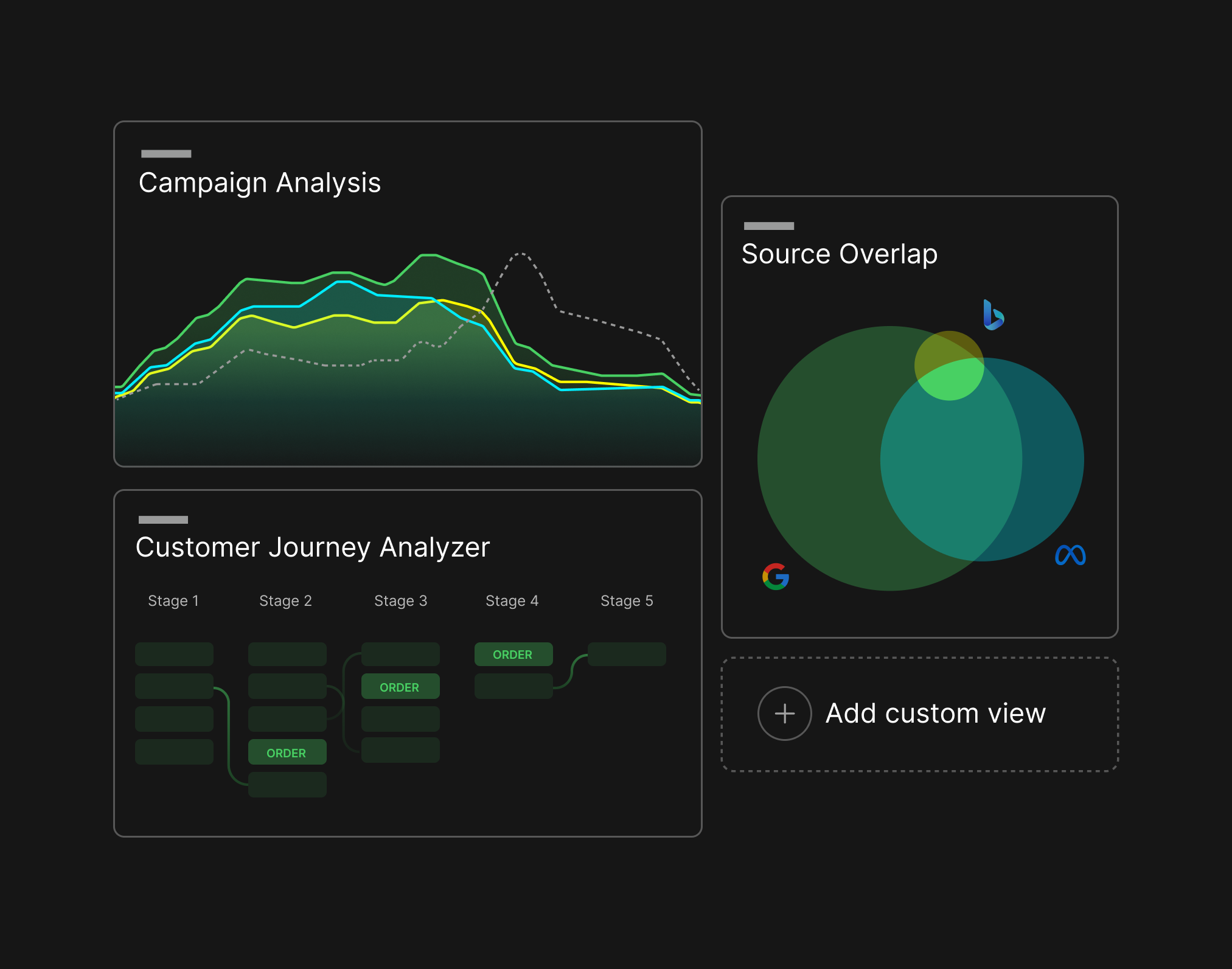
Task: Open the Source Overlap panel title
Action: pyautogui.click(x=839, y=254)
